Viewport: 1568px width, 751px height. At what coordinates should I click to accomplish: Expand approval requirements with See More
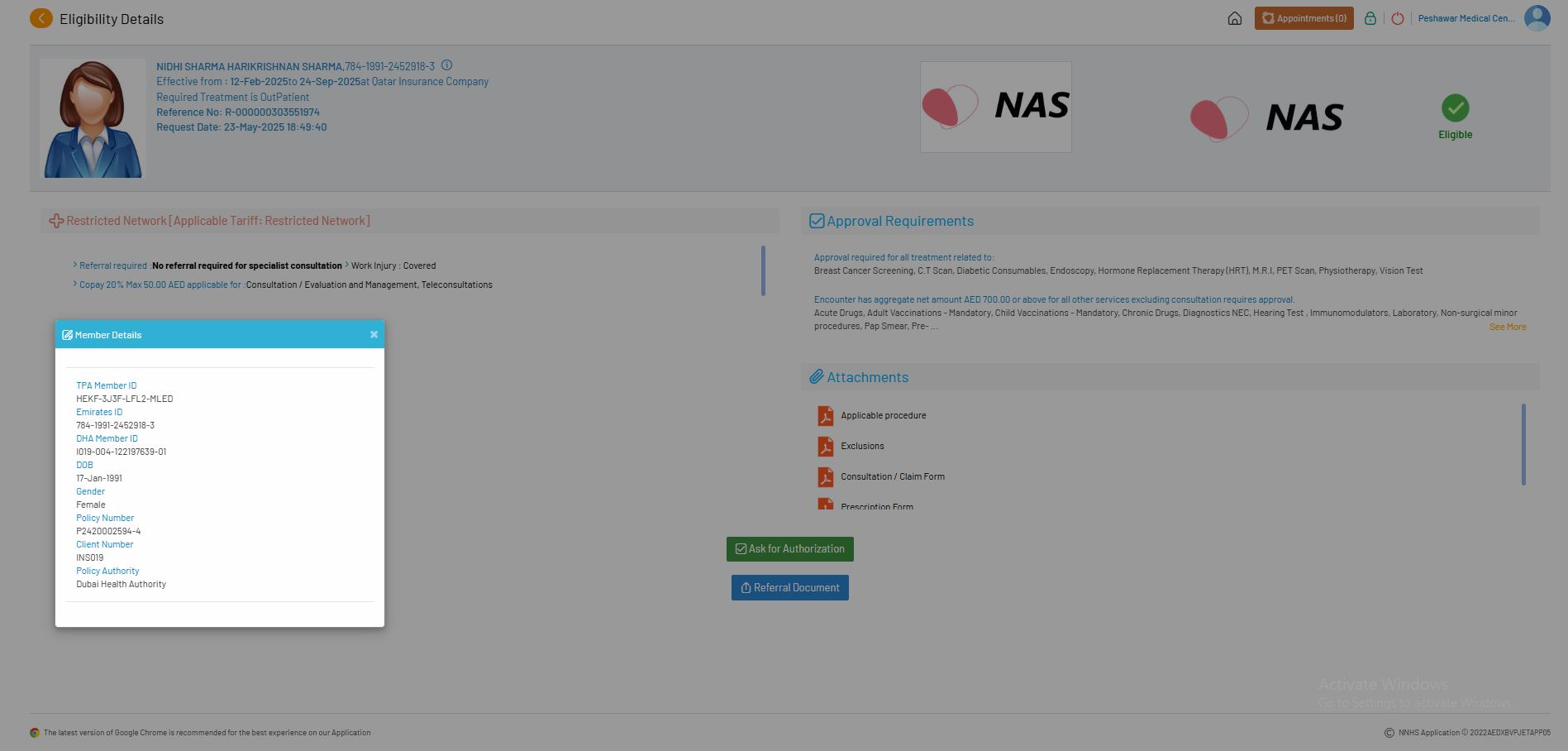pyautogui.click(x=1507, y=327)
